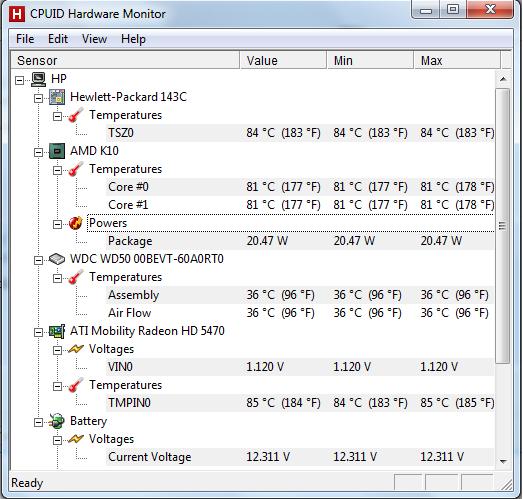Collapse Temperatures under WDC drive

tap(58, 279)
